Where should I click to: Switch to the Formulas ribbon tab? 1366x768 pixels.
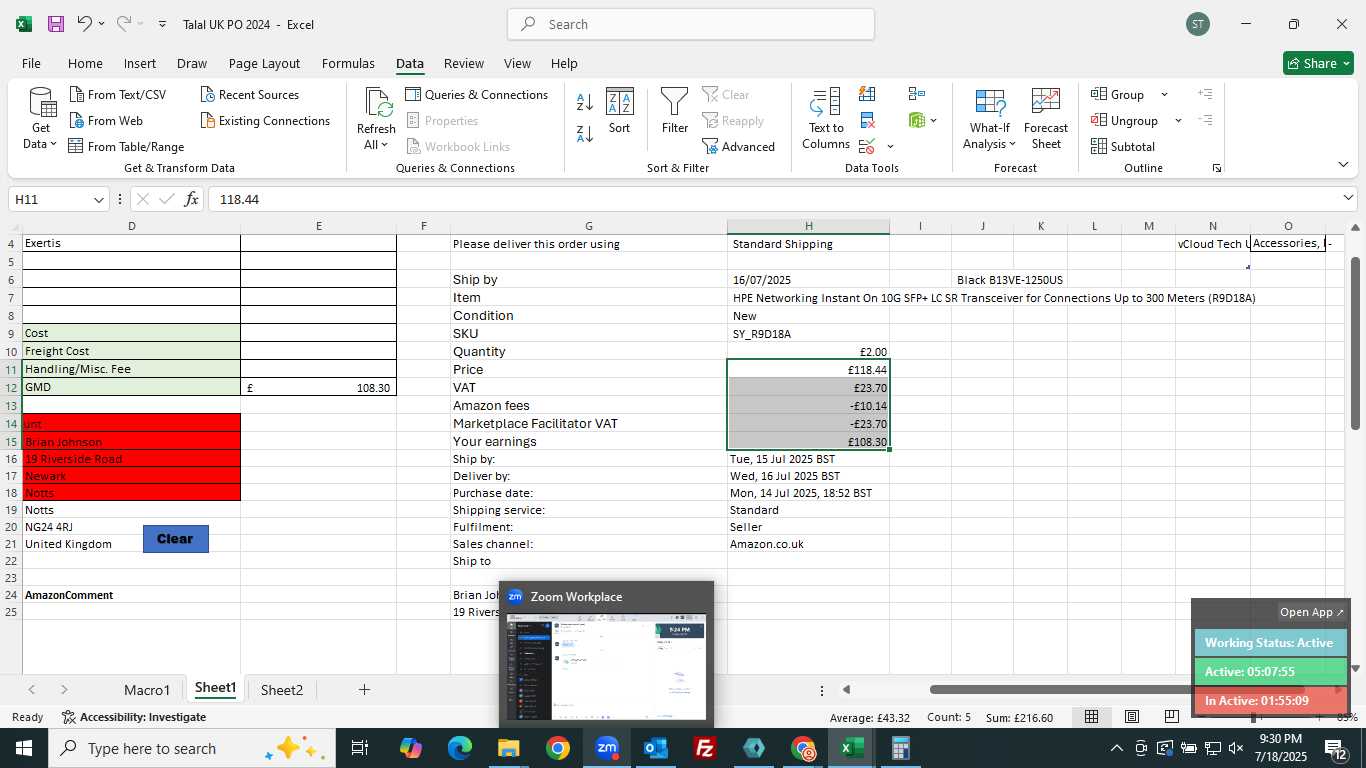(x=348, y=63)
